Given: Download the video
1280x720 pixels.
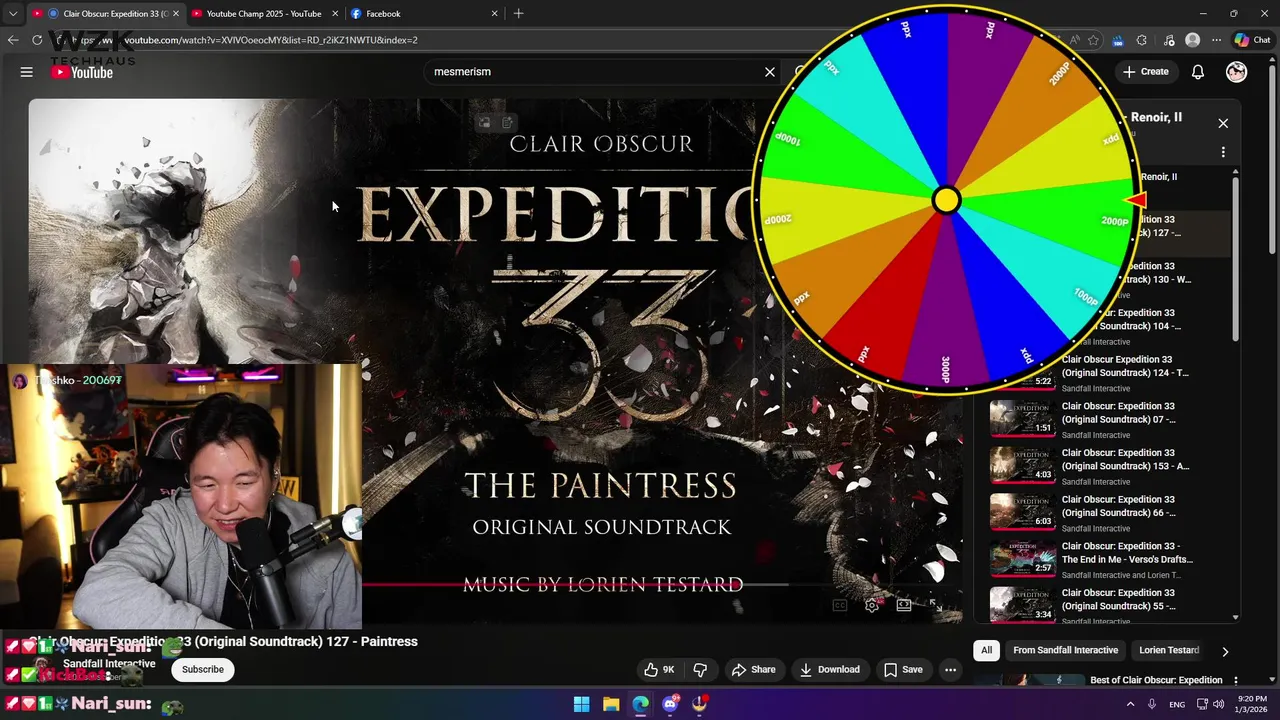Looking at the screenshot, I should 829,670.
